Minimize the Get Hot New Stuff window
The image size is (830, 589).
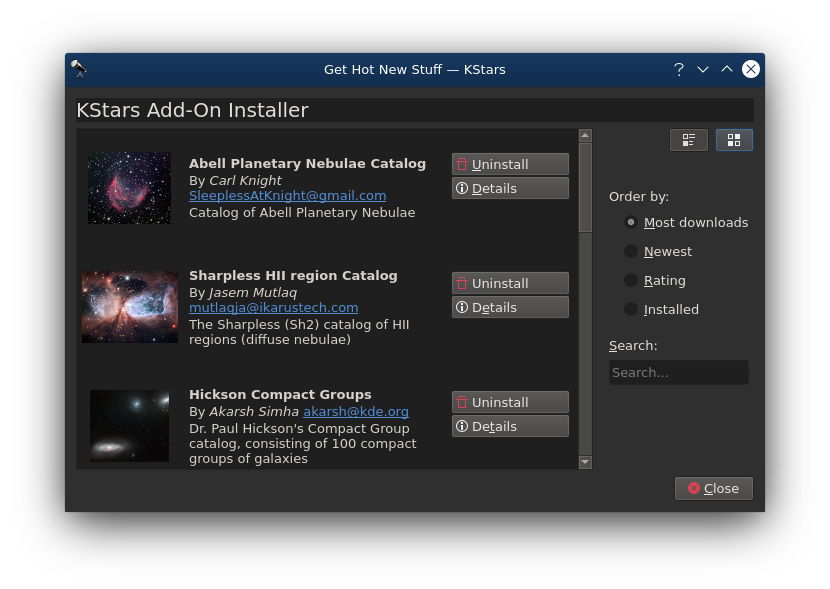[702, 69]
